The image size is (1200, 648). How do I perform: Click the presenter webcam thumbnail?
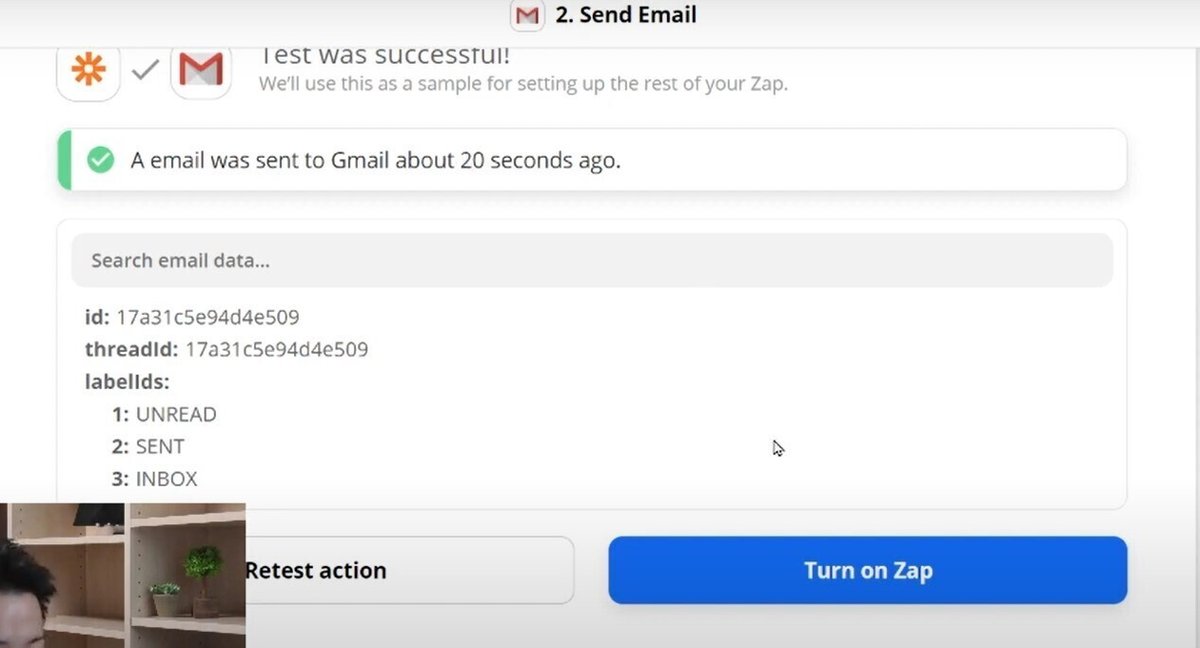pos(122,575)
